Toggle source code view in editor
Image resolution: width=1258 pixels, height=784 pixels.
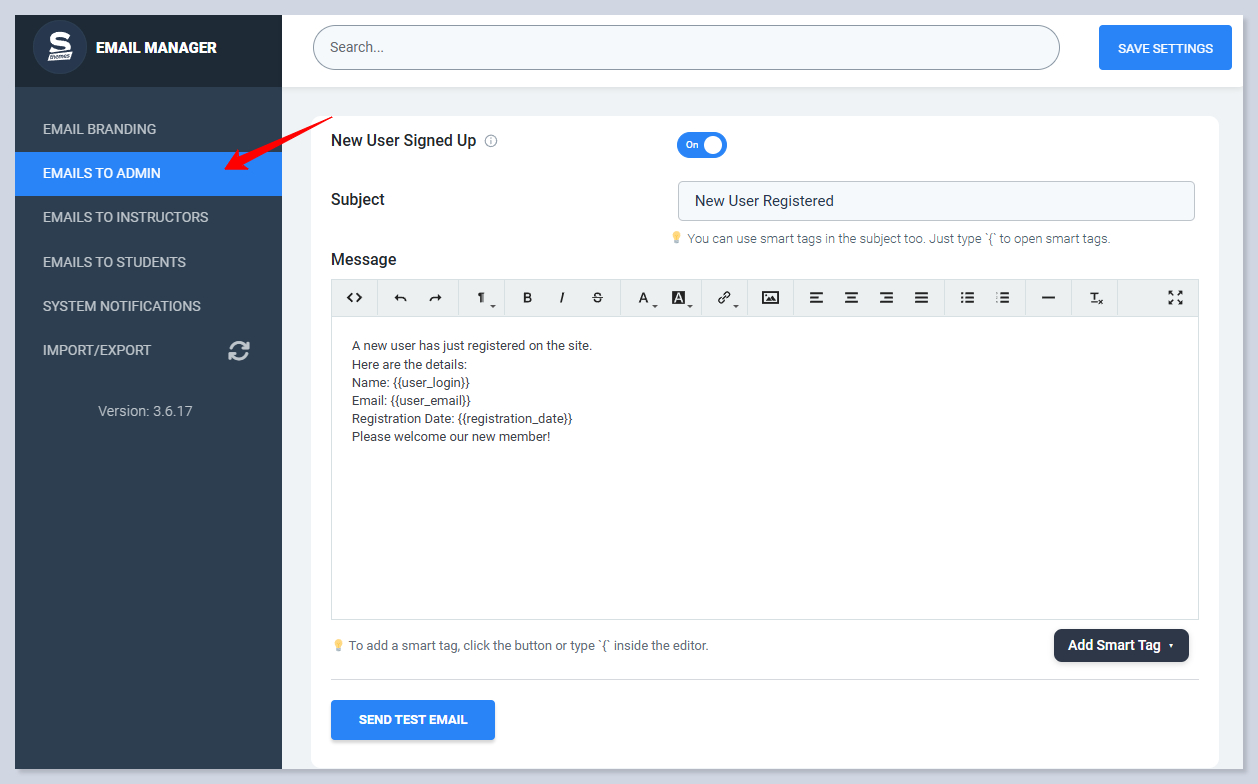pos(354,298)
